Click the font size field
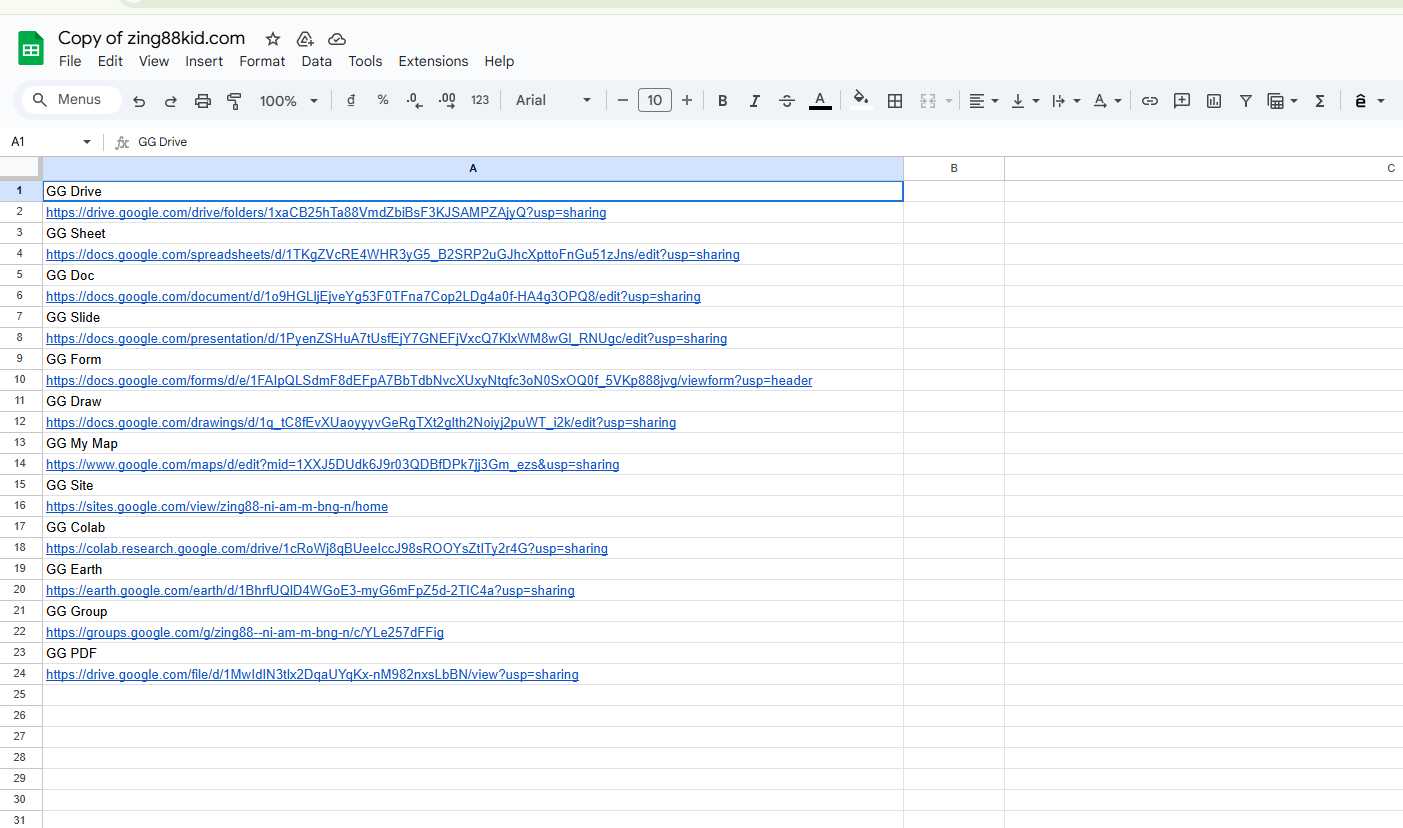Viewport: 1403px width, 828px height. 655,100
